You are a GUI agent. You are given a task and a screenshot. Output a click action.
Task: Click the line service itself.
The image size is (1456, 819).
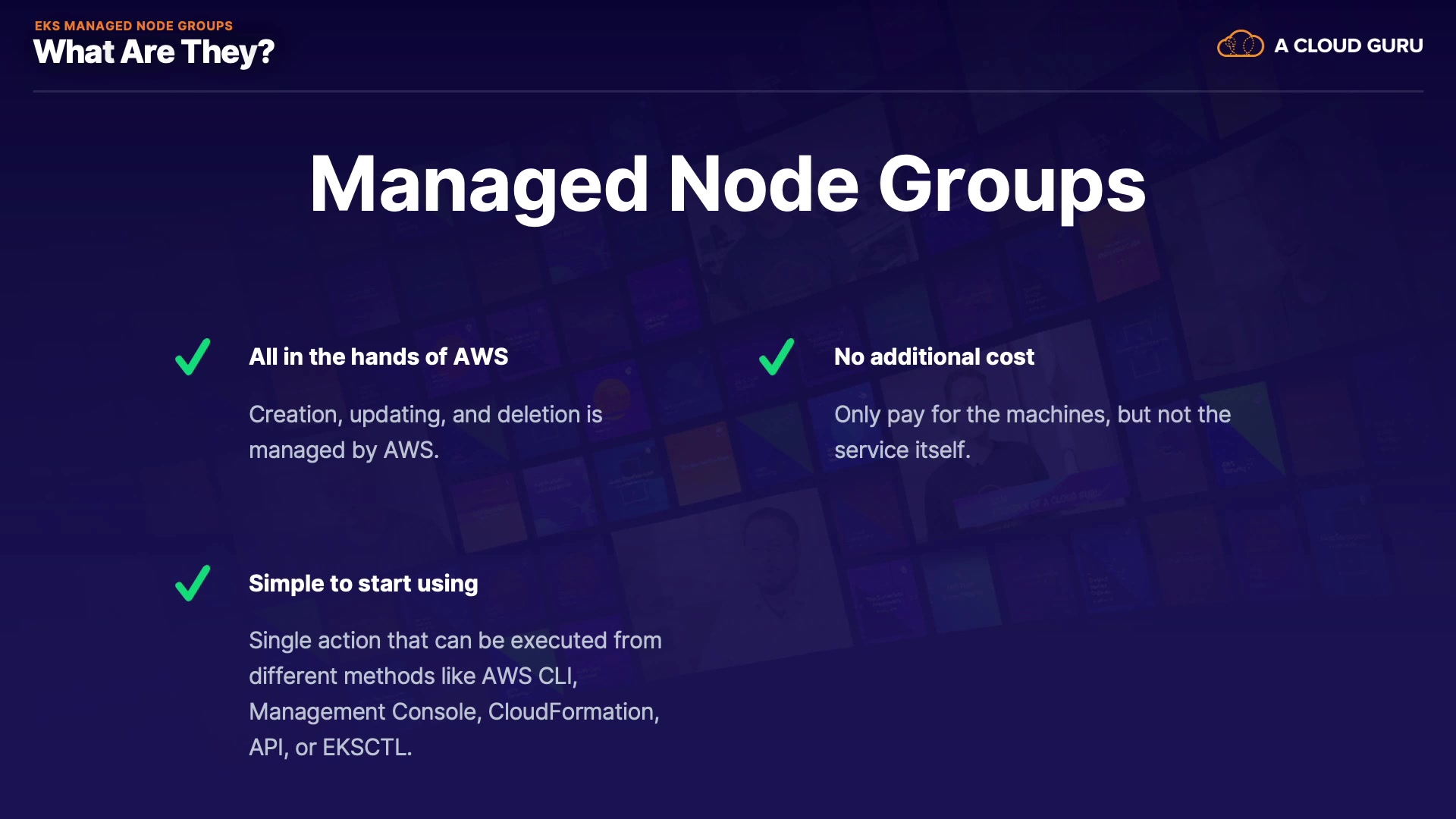coord(902,450)
